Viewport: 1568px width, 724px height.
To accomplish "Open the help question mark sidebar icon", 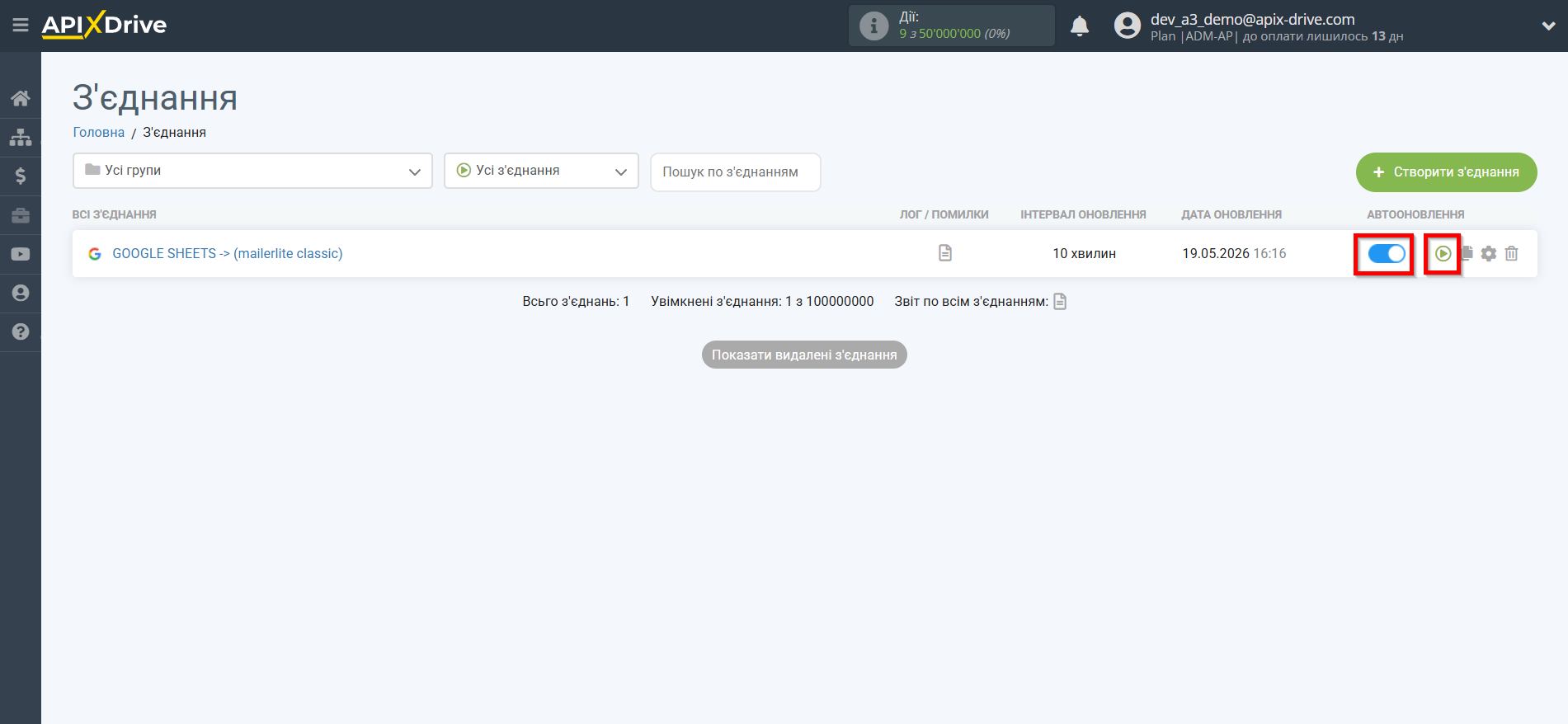I will click(x=21, y=331).
